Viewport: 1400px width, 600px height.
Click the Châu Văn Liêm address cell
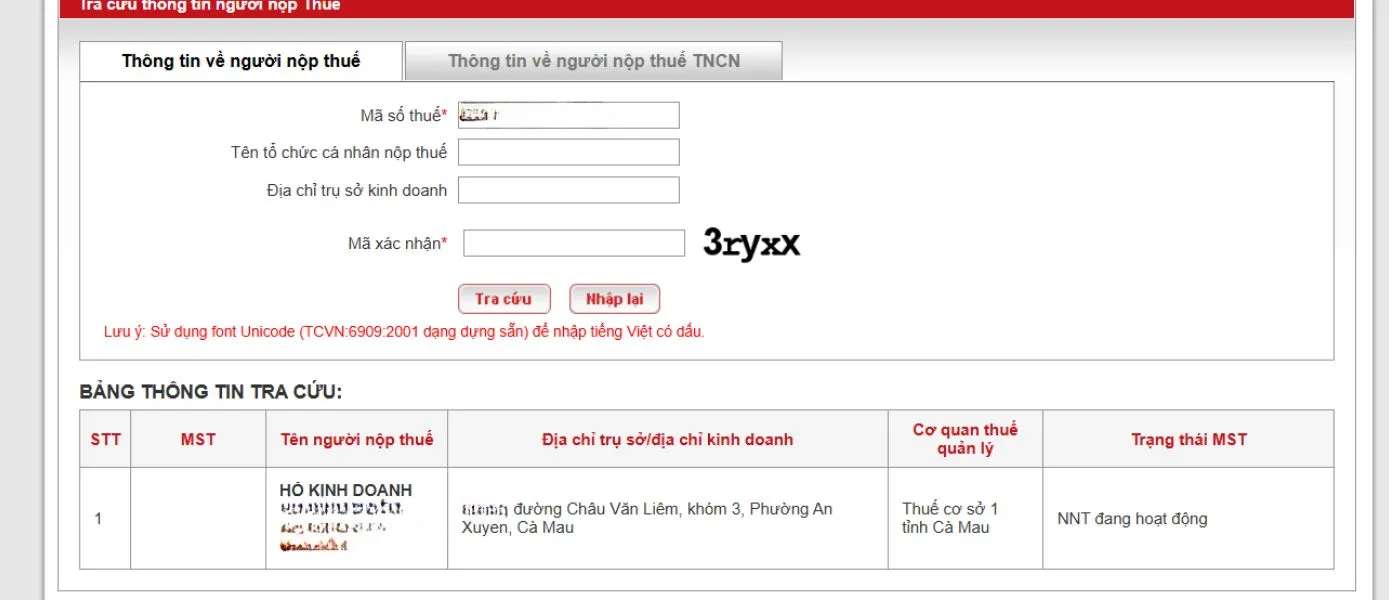click(x=647, y=518)
